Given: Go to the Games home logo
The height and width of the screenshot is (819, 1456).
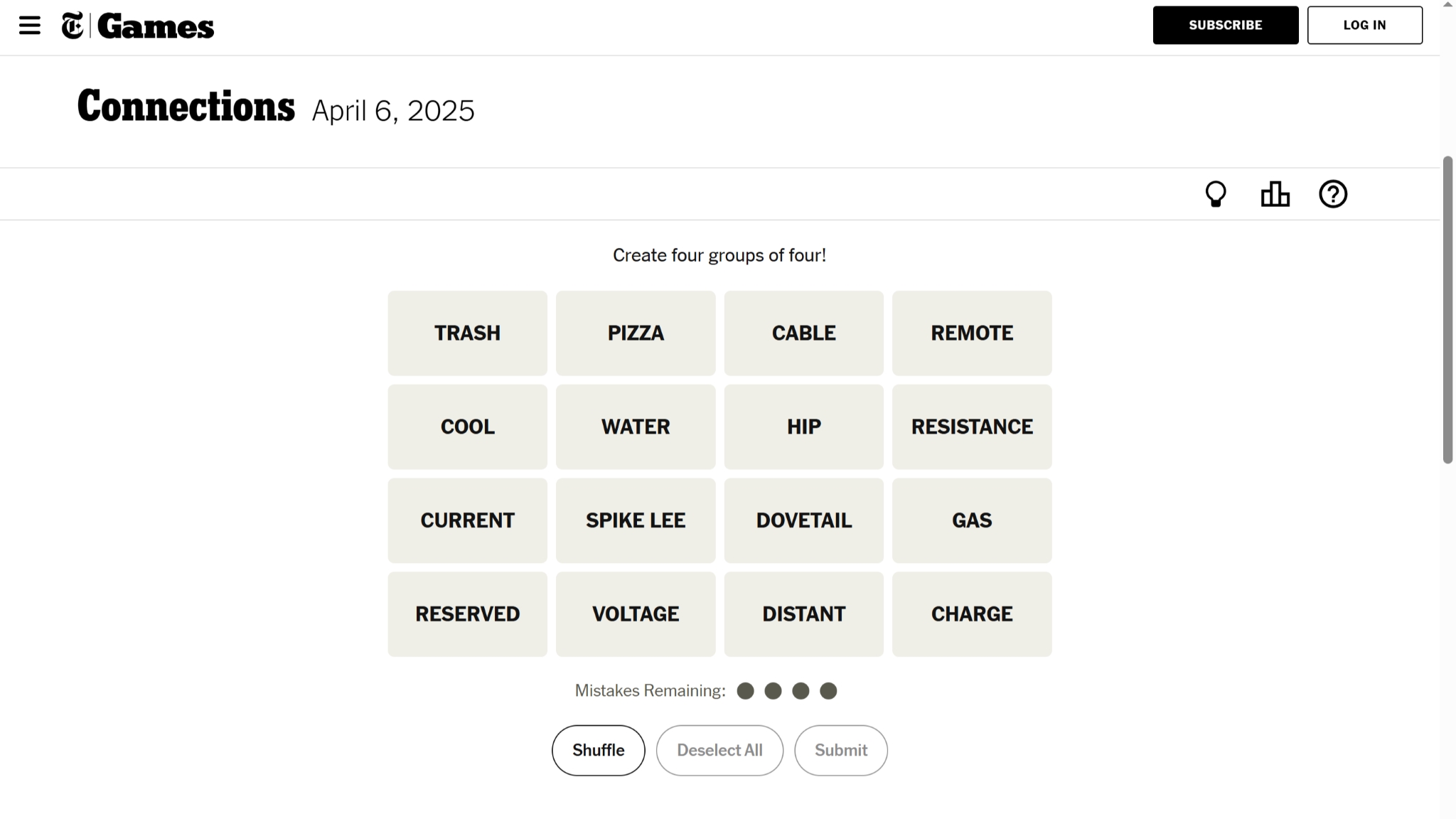Looking at the screenshot, I should (156, 26).
